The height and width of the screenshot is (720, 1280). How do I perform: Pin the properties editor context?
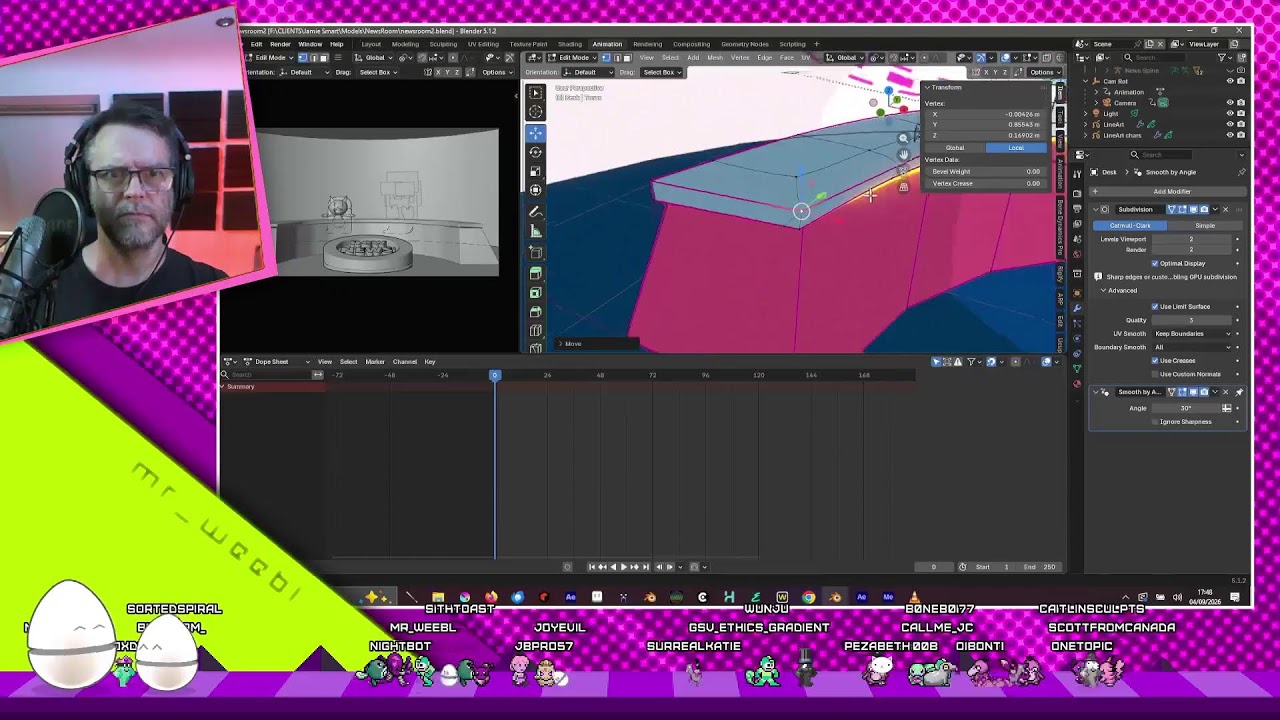point(1241,172)
